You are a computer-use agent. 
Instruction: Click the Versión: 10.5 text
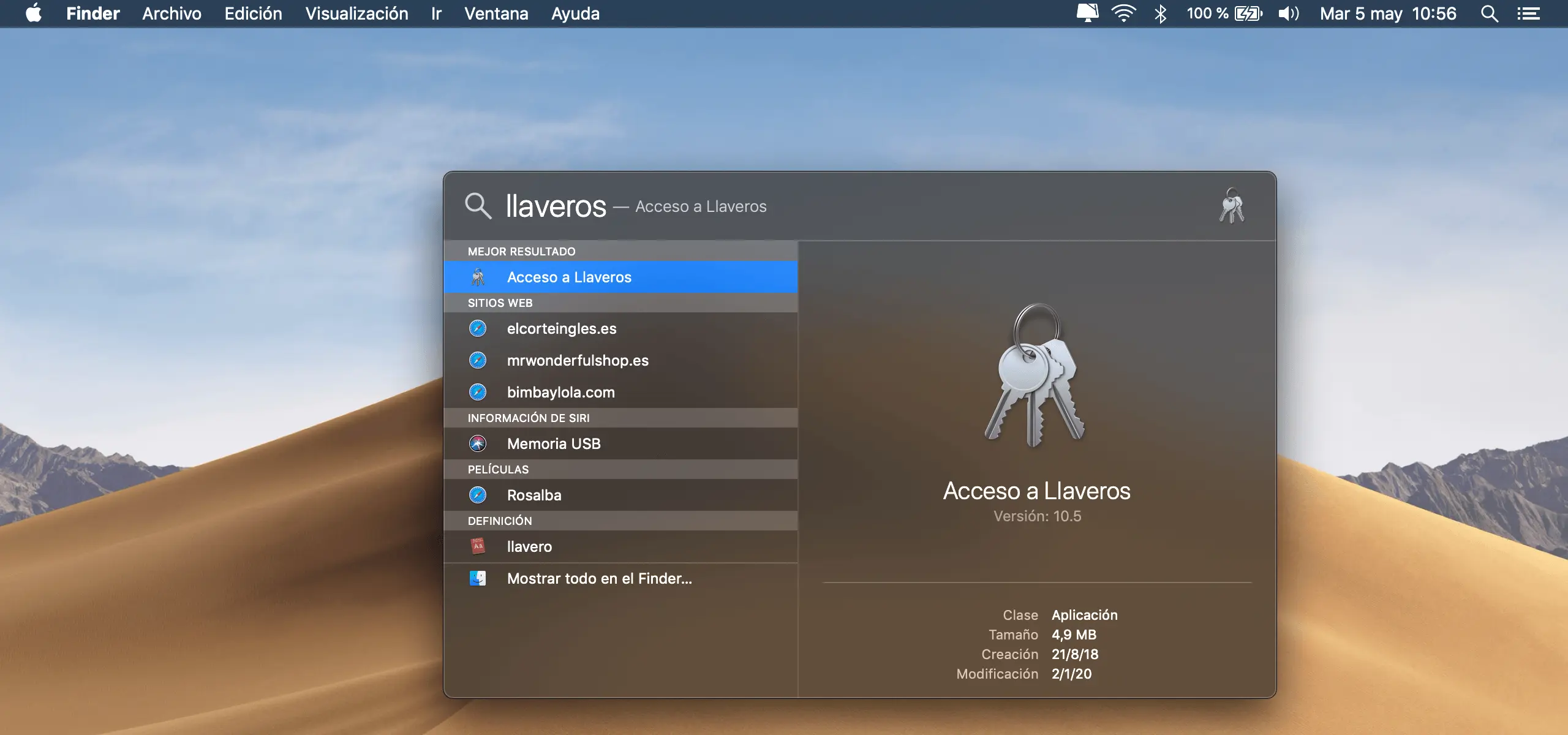coord(1037,516)
